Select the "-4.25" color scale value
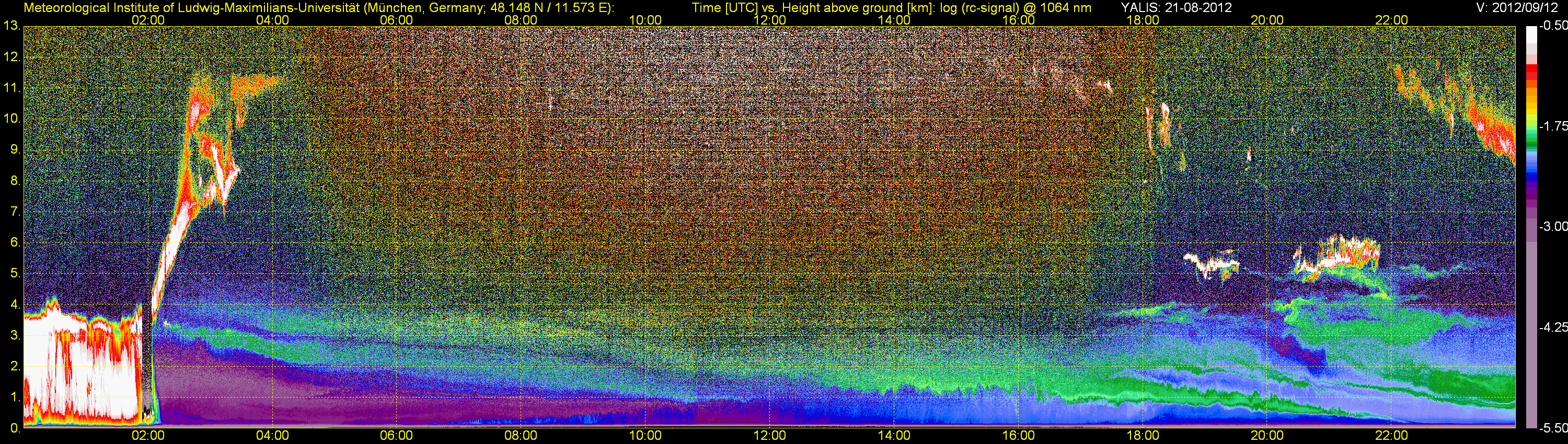The image size is (1568, 444). point(1553,327)
